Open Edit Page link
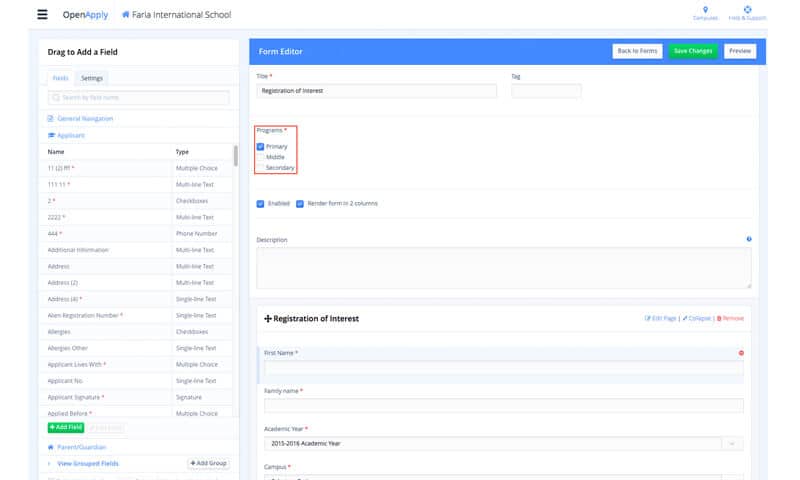Image resolution: width=800 pixels, height=480 pixels. click(x=660, y=318)
